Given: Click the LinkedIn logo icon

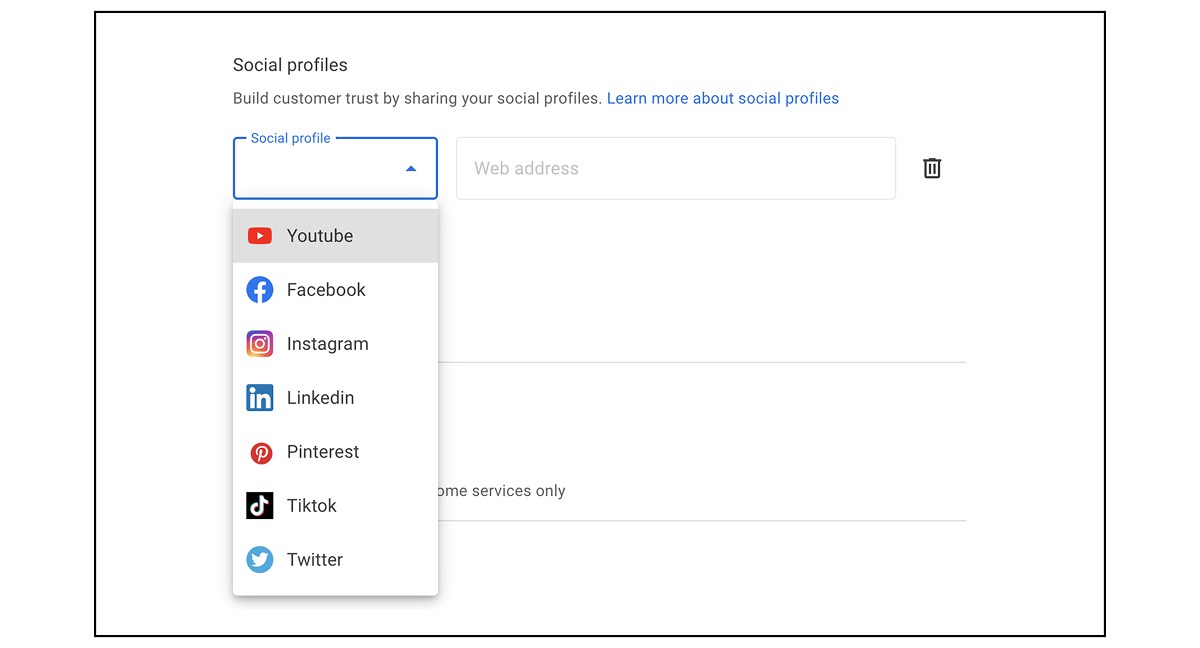Looking at the screenshot, I should 260,398.
